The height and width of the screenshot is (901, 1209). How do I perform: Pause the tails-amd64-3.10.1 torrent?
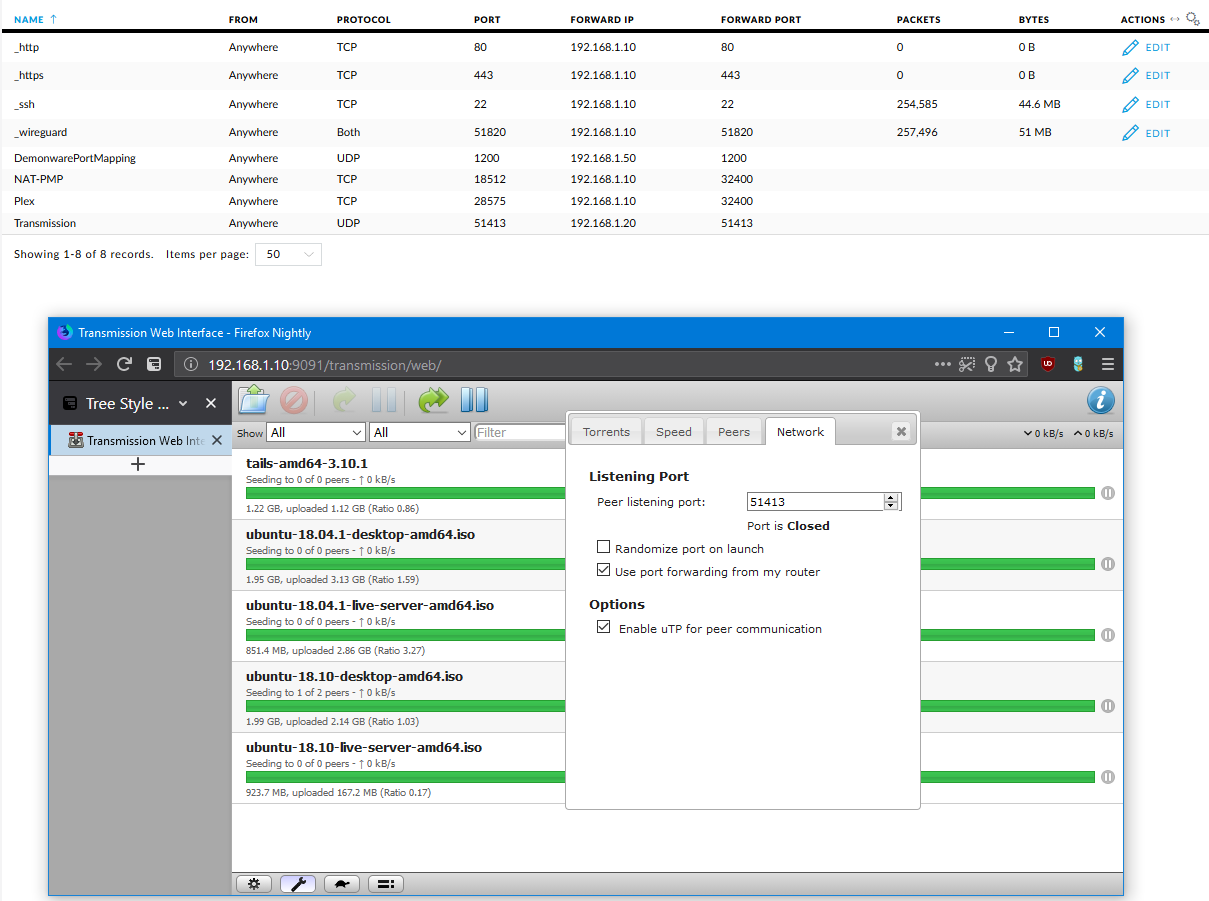[1107, 493]
